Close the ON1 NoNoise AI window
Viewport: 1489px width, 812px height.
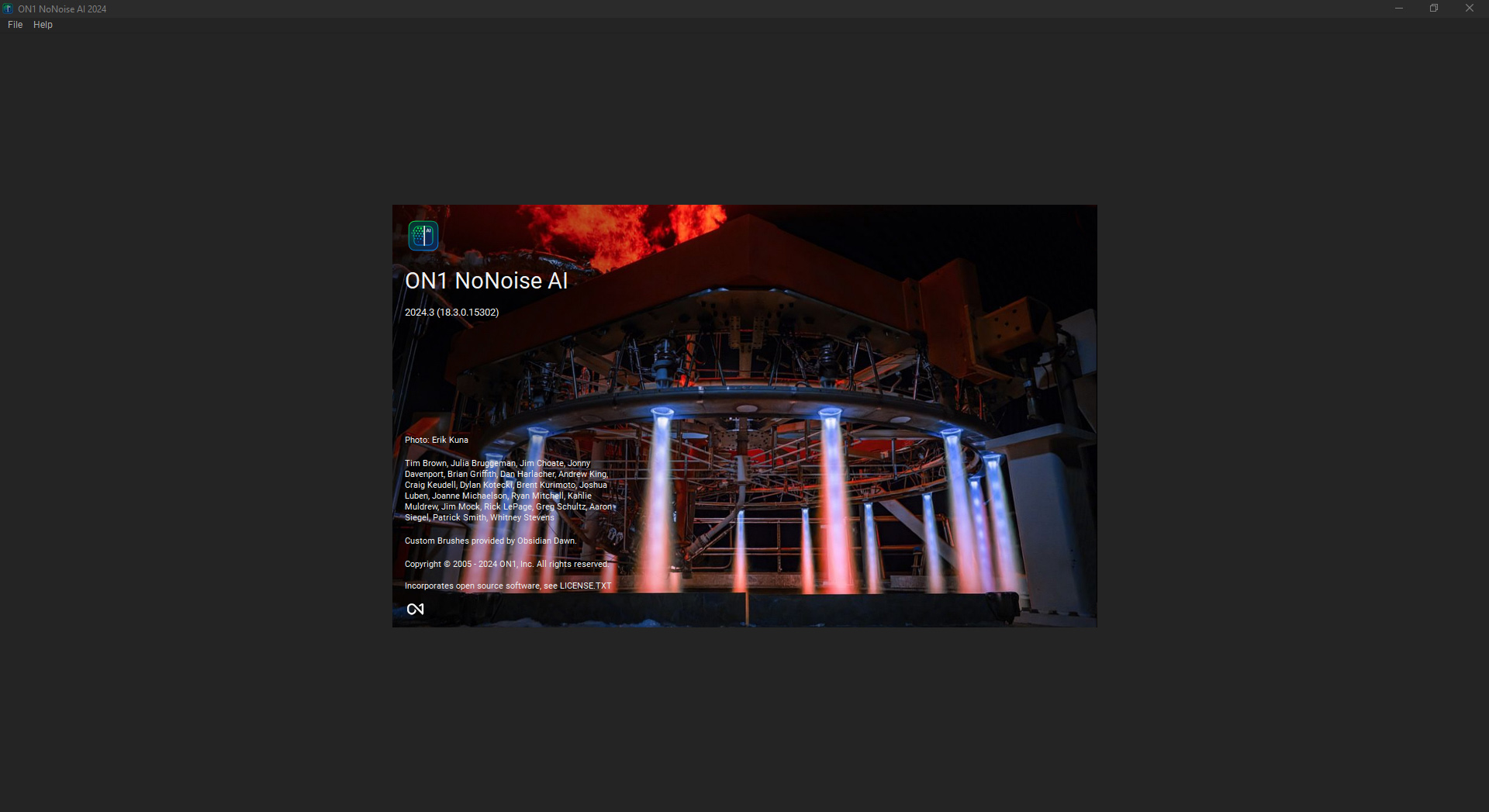pyautogui.click(x=1470, y=9)
